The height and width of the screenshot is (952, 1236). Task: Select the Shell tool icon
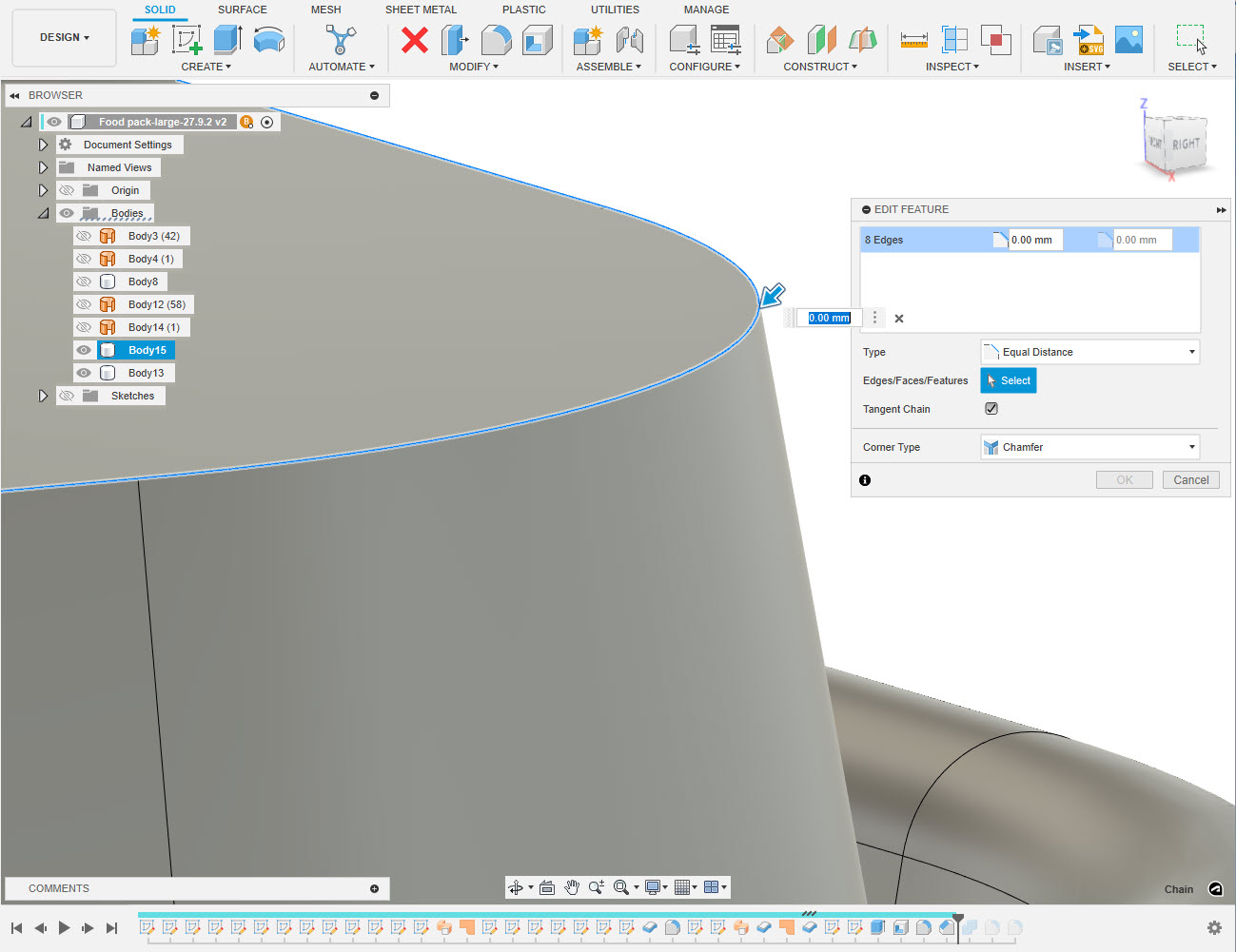537,40
